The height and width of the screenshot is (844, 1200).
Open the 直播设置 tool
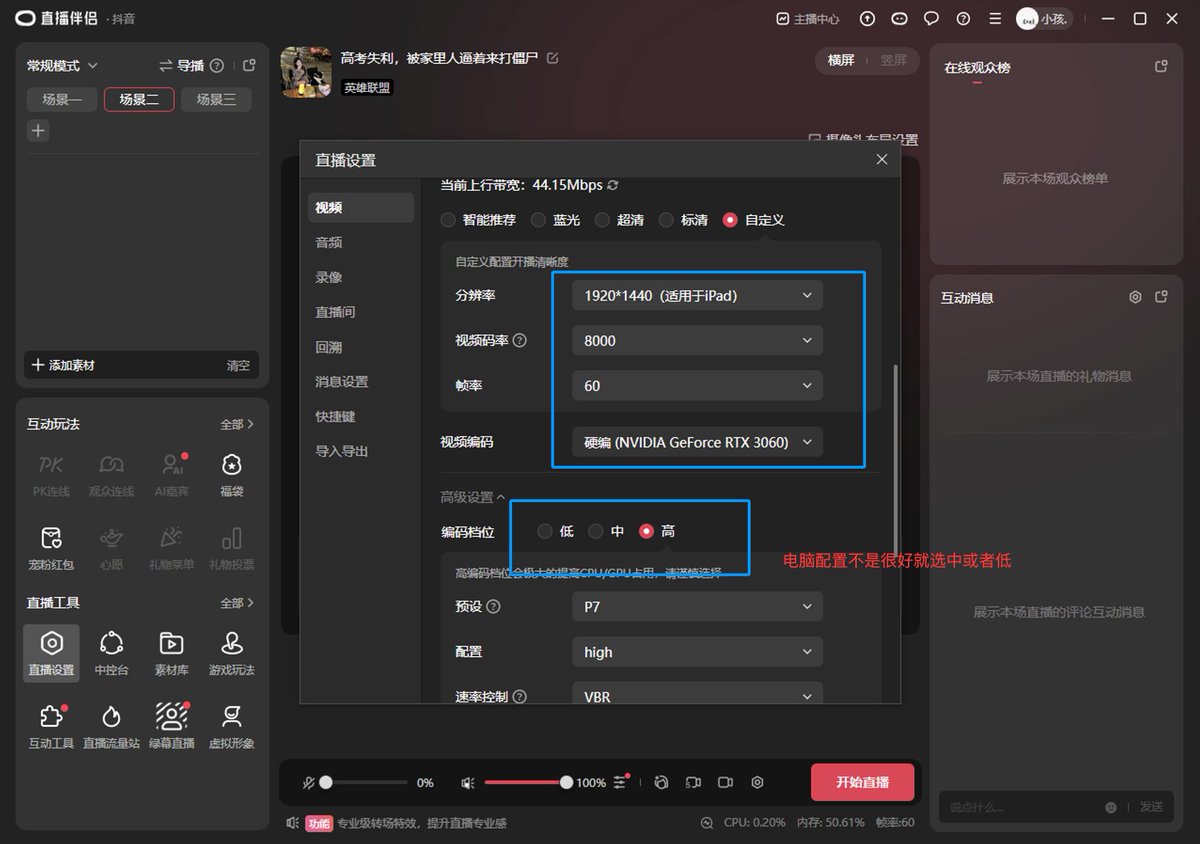tap(51, 653)
